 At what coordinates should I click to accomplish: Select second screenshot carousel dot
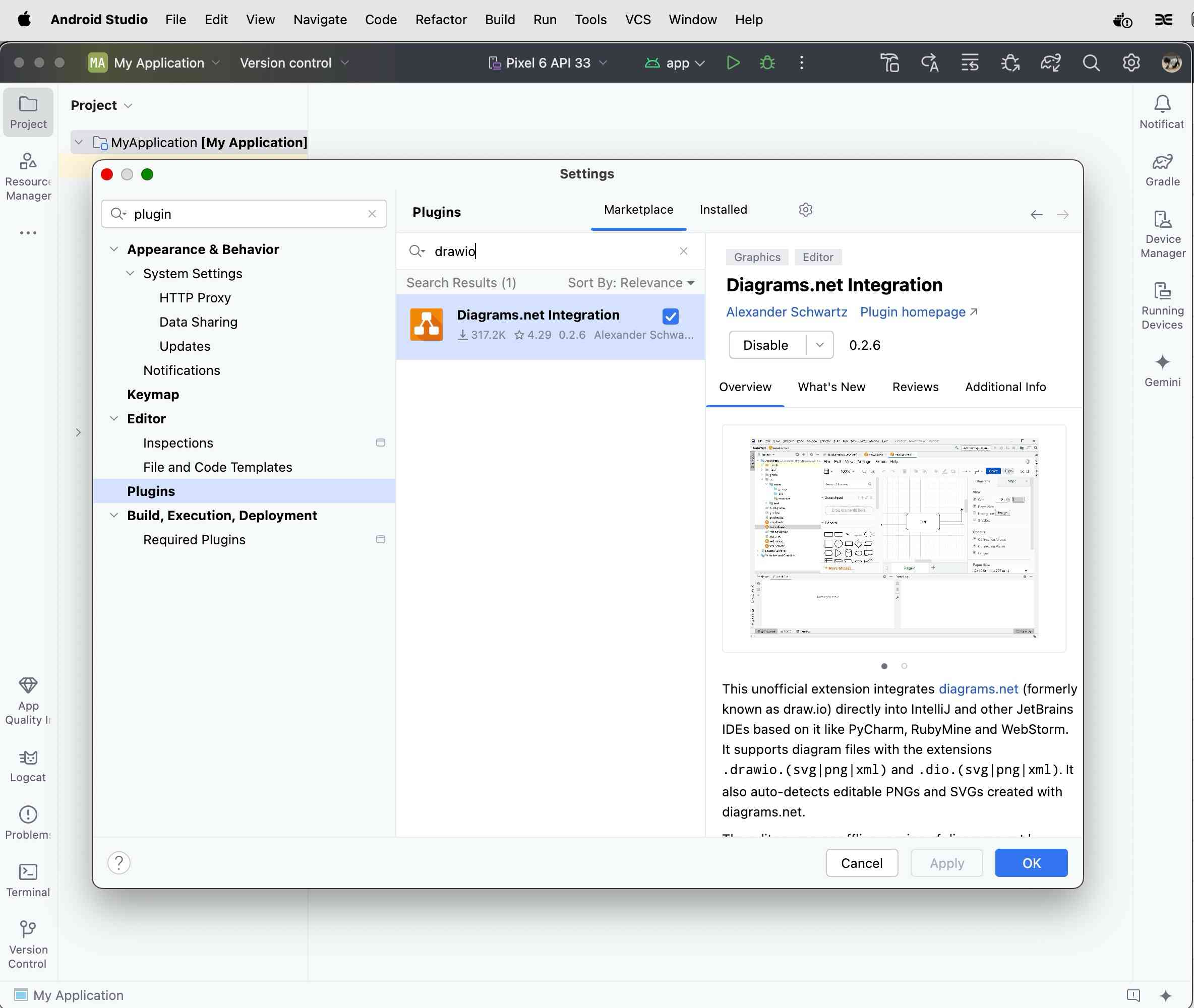pyautogui.click(x=904, y=666)
